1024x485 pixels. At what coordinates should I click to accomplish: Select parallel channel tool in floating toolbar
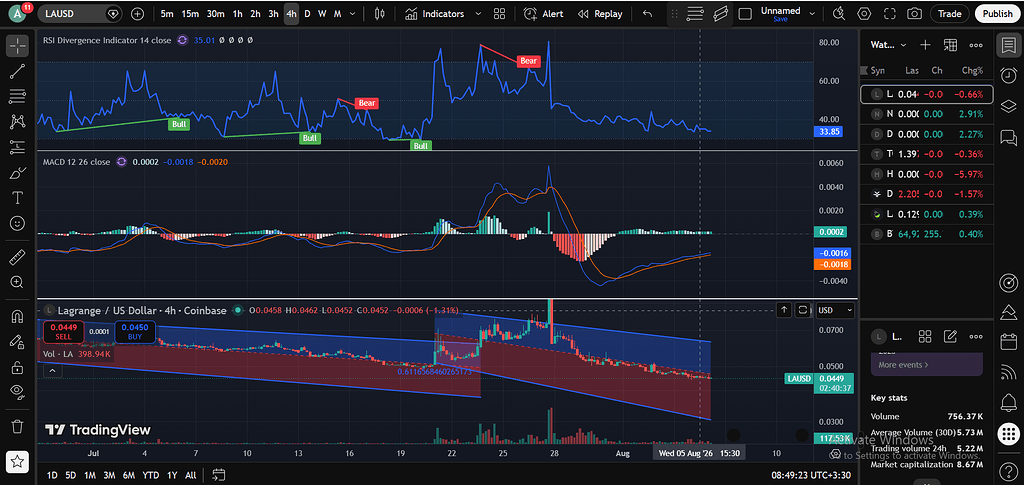720,14
